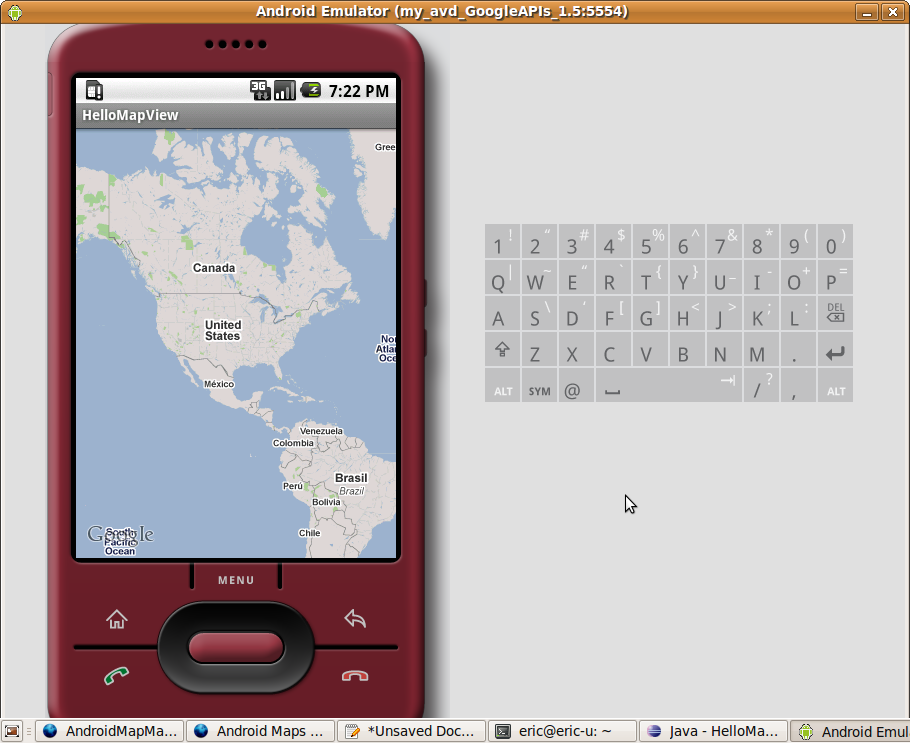Viewport: 910px width, 743px height.
Task: Click the show desktop taskbar icon
Action: click(x=12, y=731)
